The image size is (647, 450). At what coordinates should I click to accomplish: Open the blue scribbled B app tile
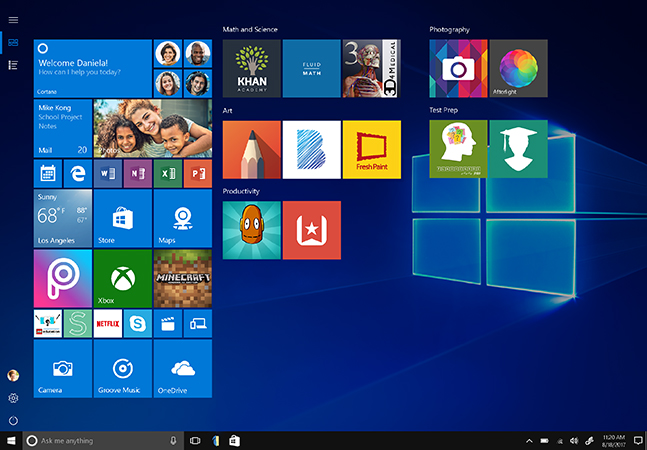tap(312, 149)
